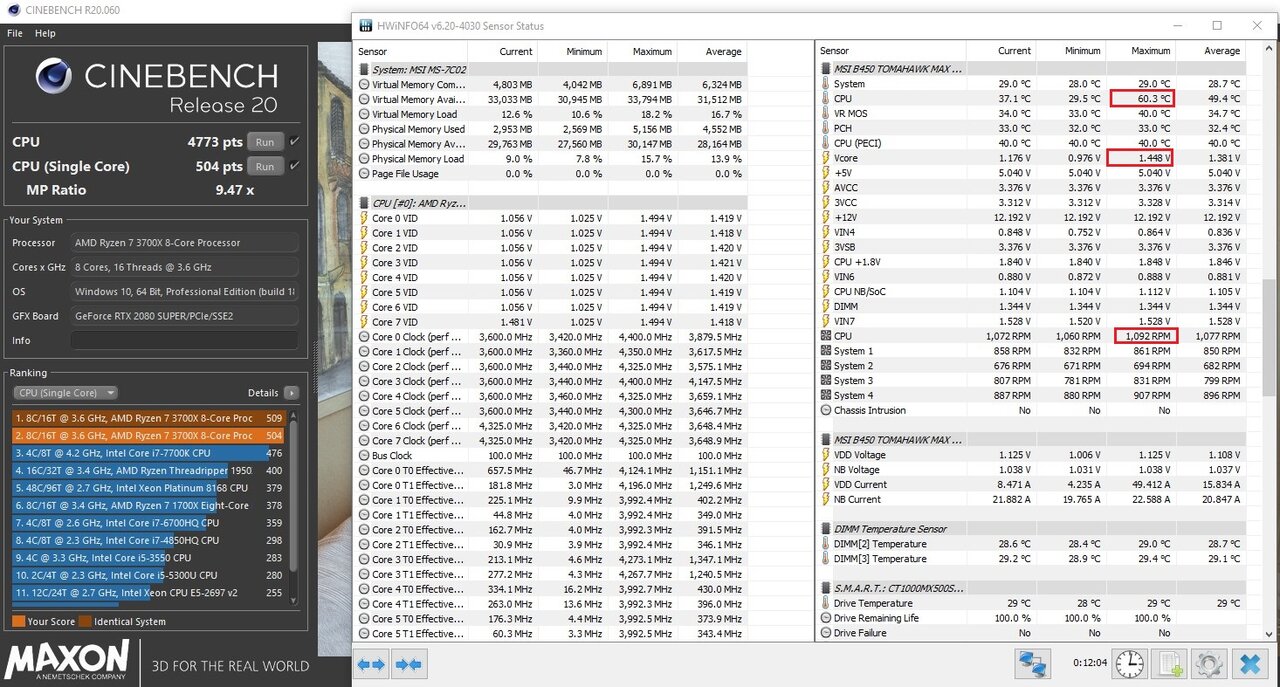
Task: Click the icon beside Core 7 Clock row
Action: coord(364,440)
